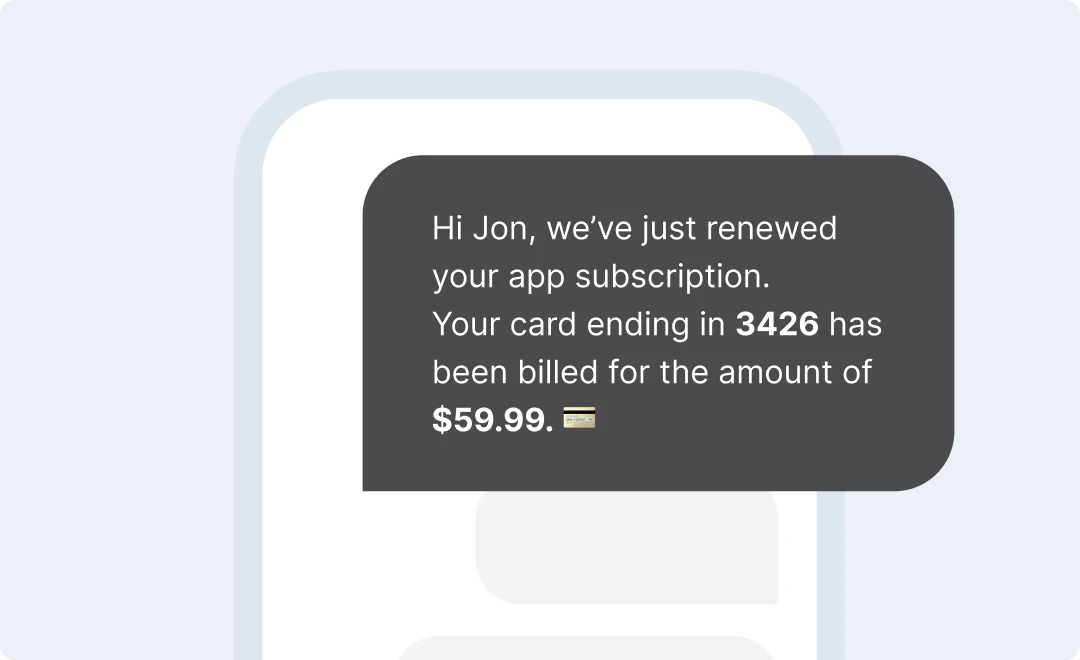Image resolution: width=1080 pixels, height=660 pixels.
Task: Click the 'Hi Jon' greeting text
Action: click(483, 229)
